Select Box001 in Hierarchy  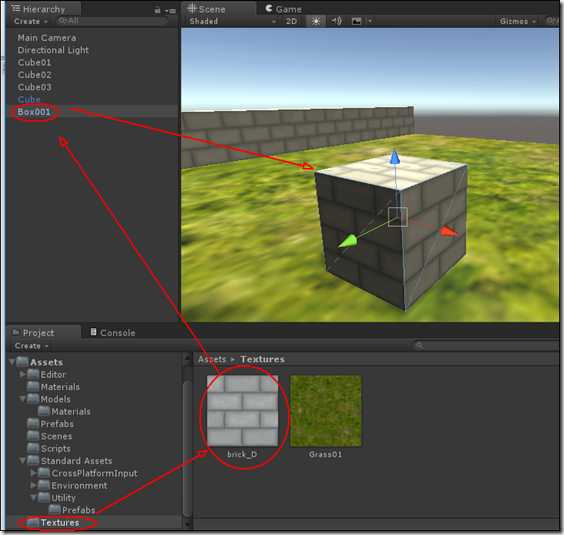pos(34,112)
